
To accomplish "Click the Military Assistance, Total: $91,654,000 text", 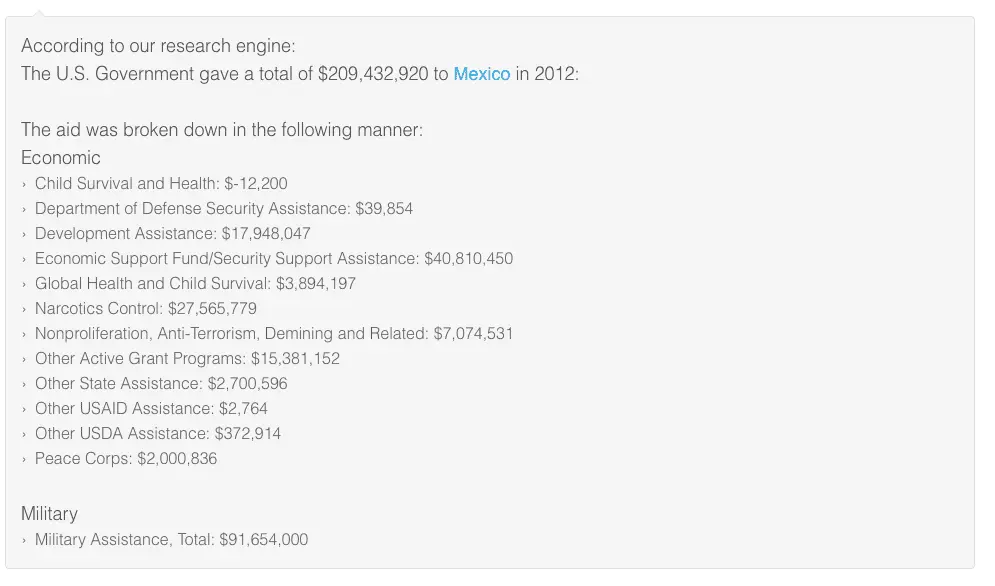I will pos(171,540).
